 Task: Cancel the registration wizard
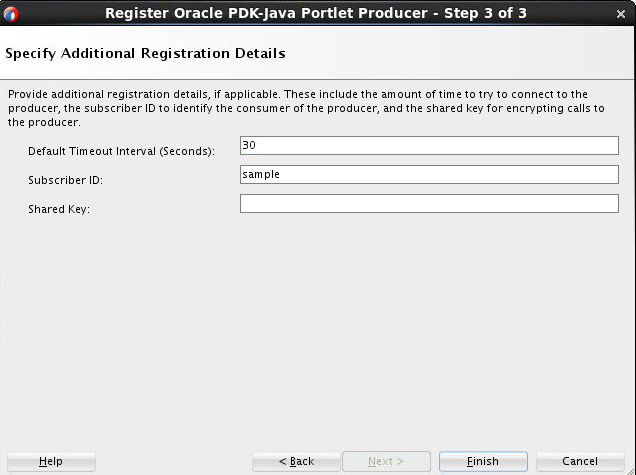[580, 462]
